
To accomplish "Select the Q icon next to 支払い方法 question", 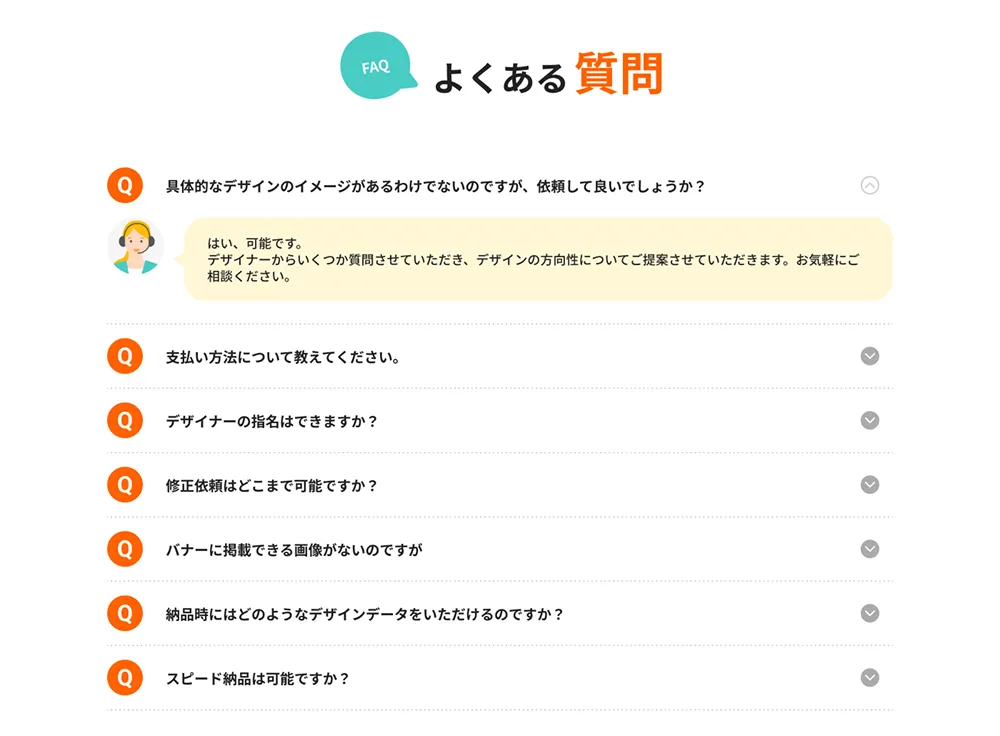I will pyautogui.click(x=125, y=356).
